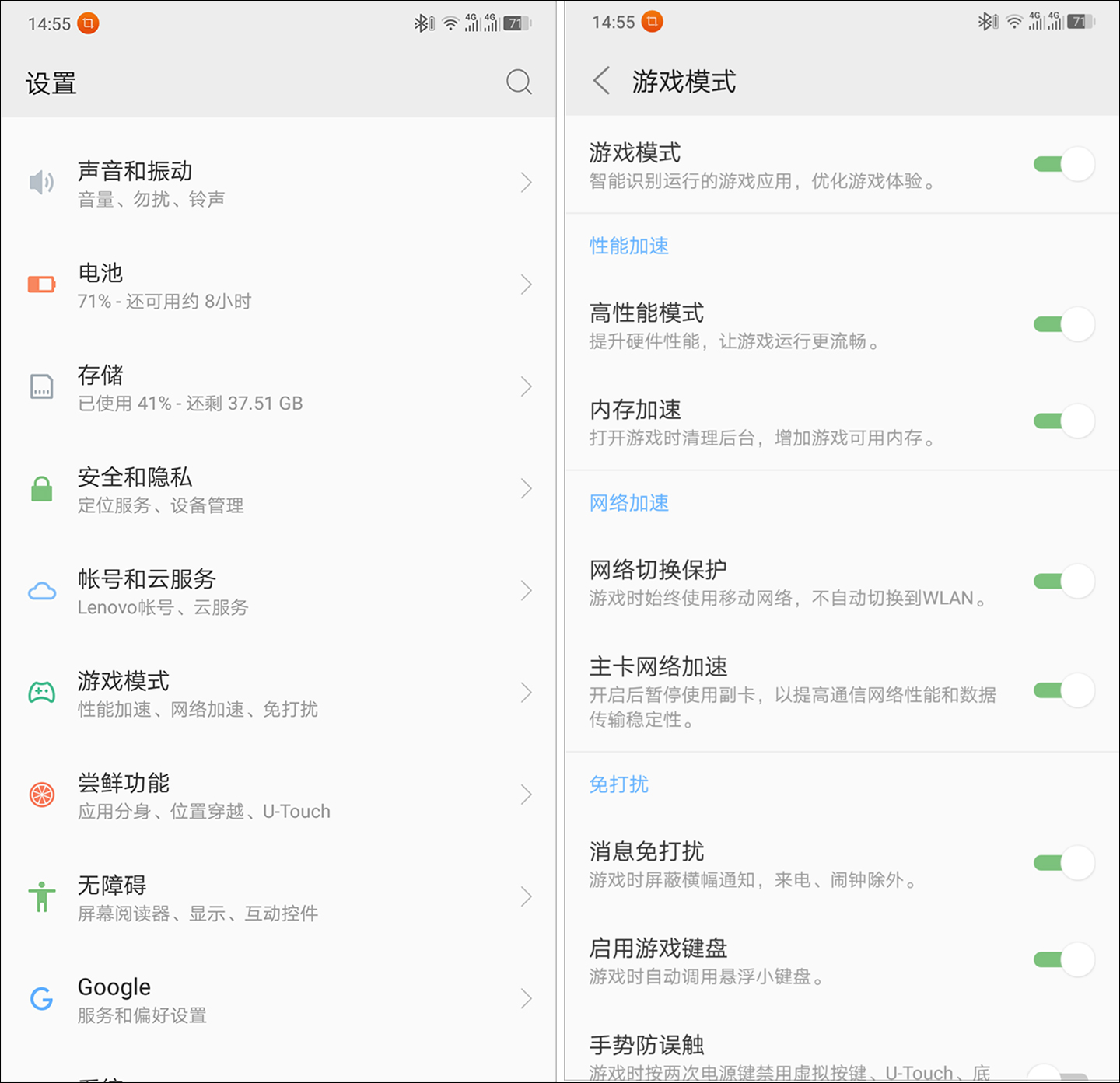
Task: Toggle 主卡网络加速 switch
Action: [1064, 690]
